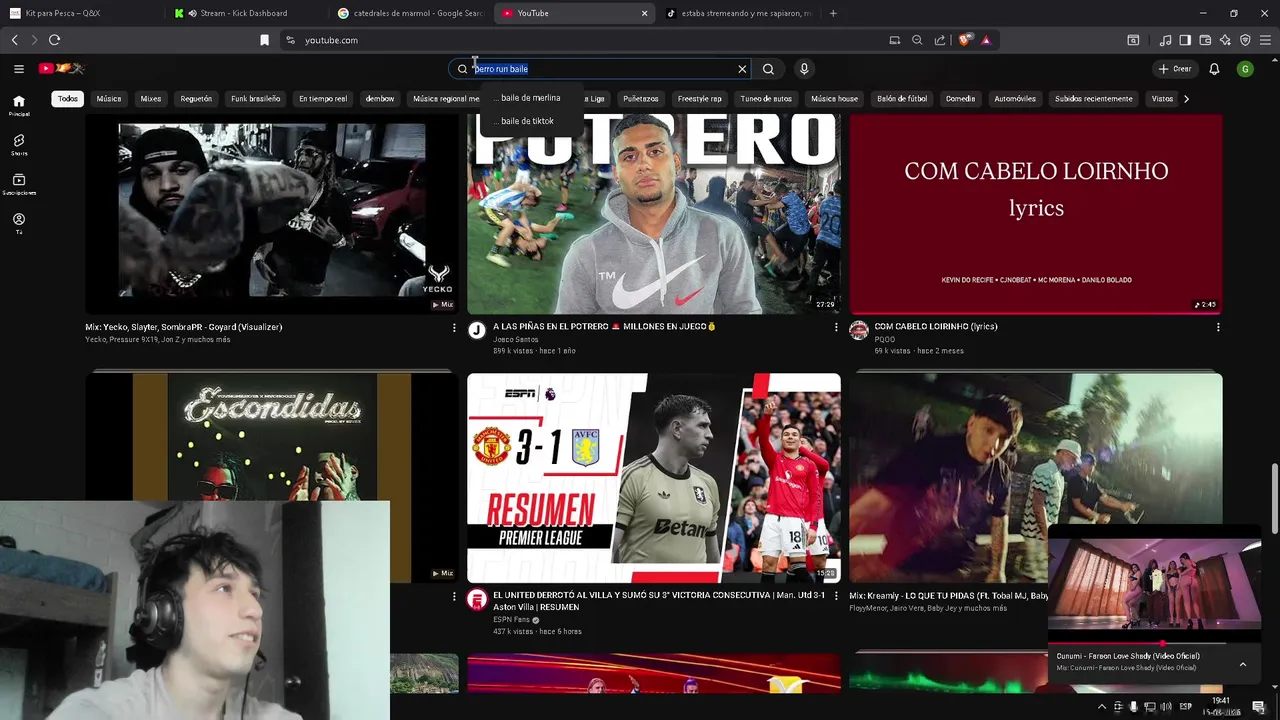Open options for the Escondidas mix card

pos(454,597)
